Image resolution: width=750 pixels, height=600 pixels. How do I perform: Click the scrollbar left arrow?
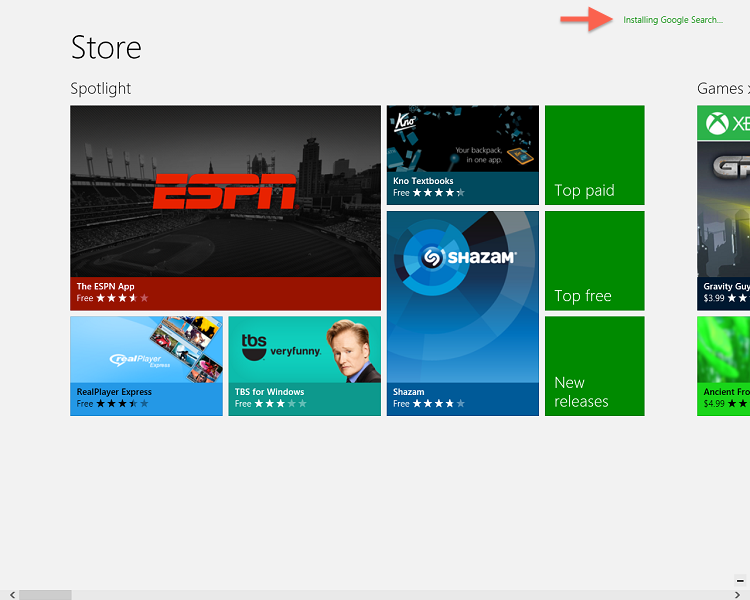6,595
